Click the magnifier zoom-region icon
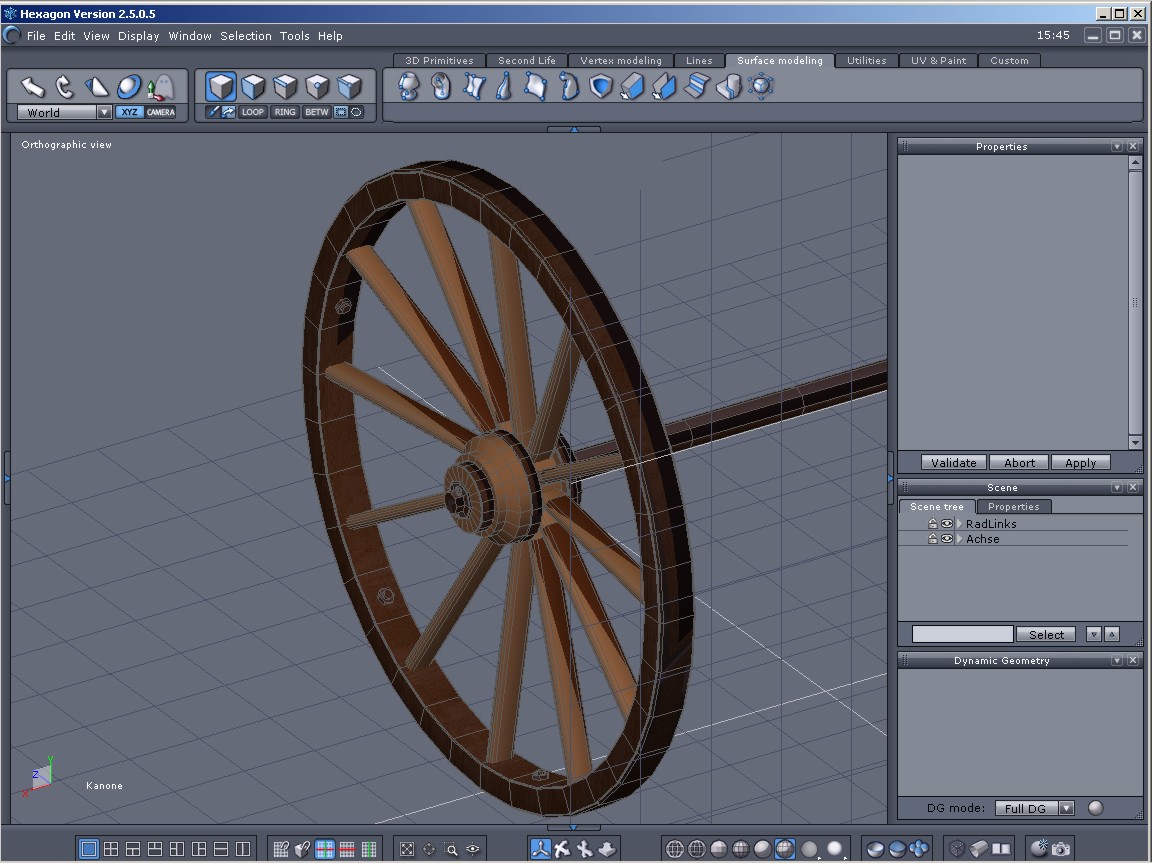This screenshot has height=864, width=1152. [451, 849]
